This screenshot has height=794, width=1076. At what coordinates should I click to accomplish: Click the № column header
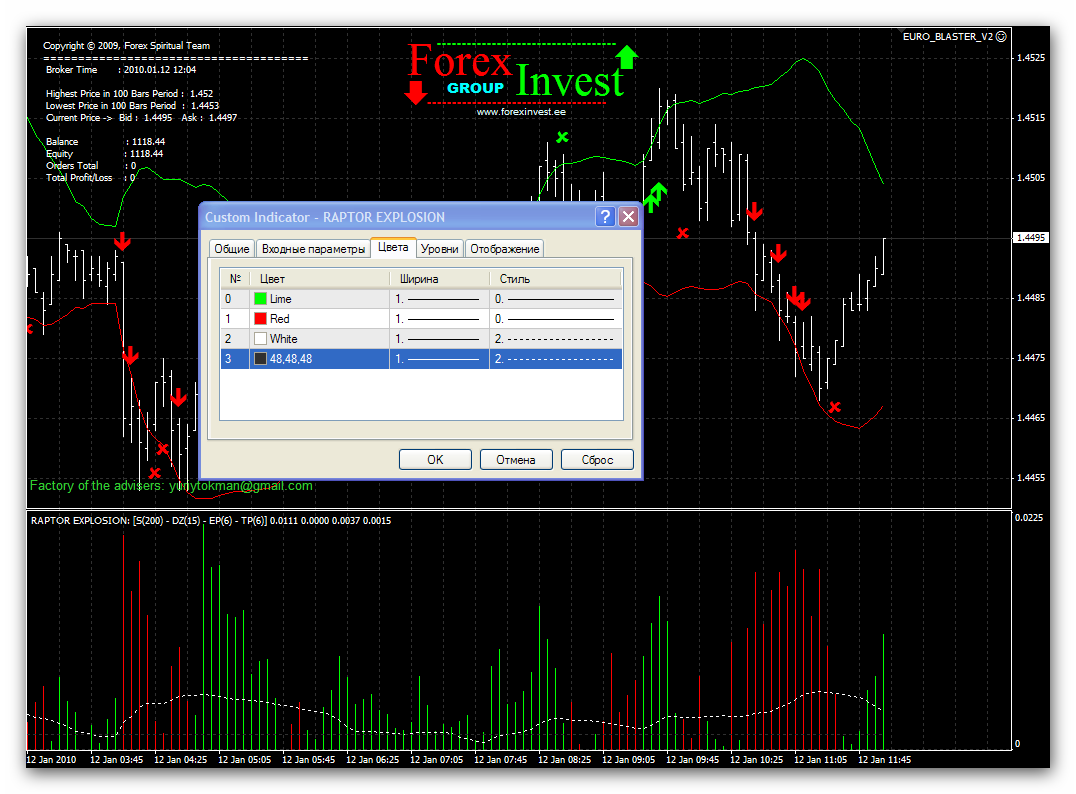tap(235, 279)
